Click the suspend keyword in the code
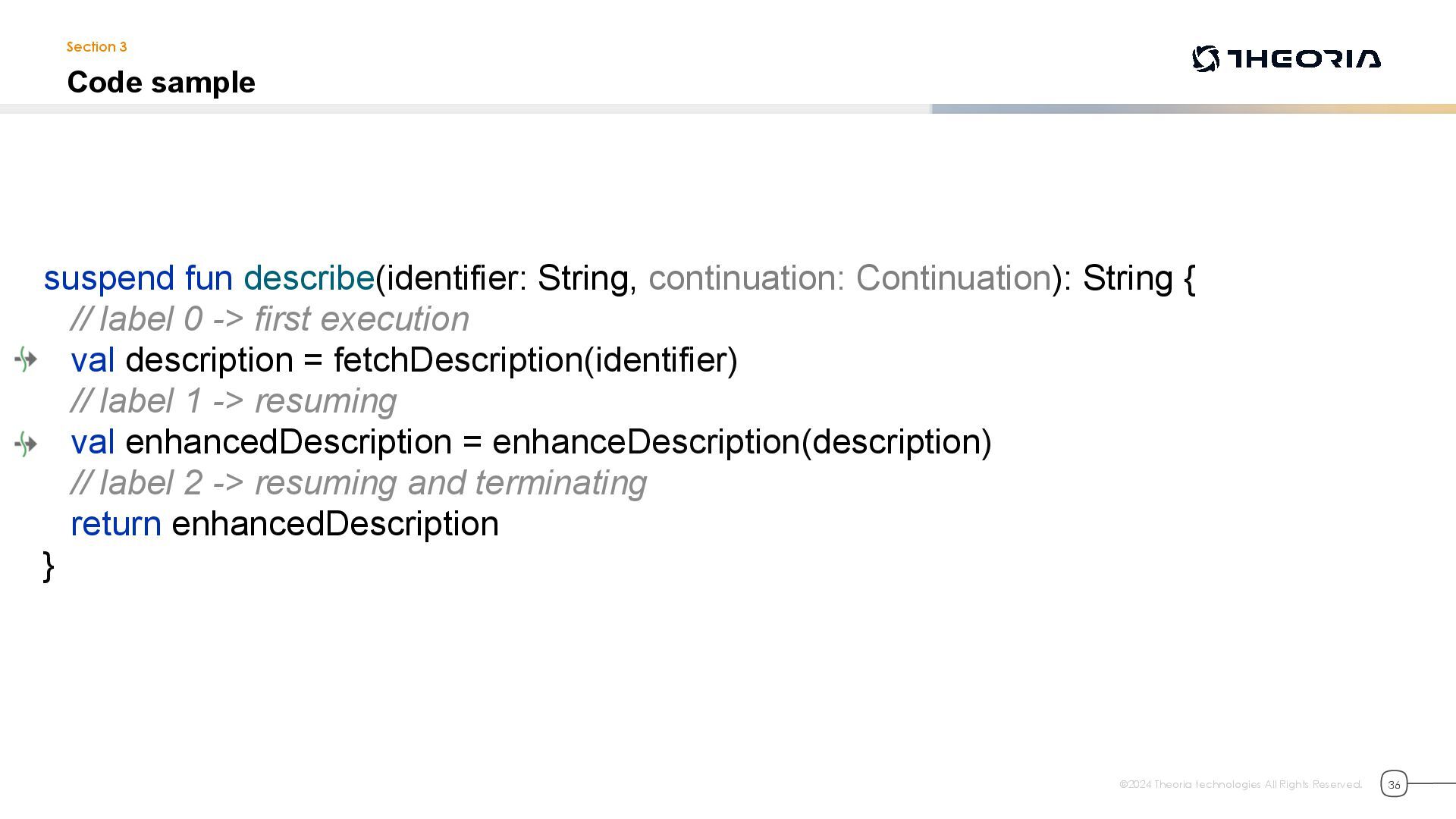This screenshot has width=1456, height=819. pos(109,278)
